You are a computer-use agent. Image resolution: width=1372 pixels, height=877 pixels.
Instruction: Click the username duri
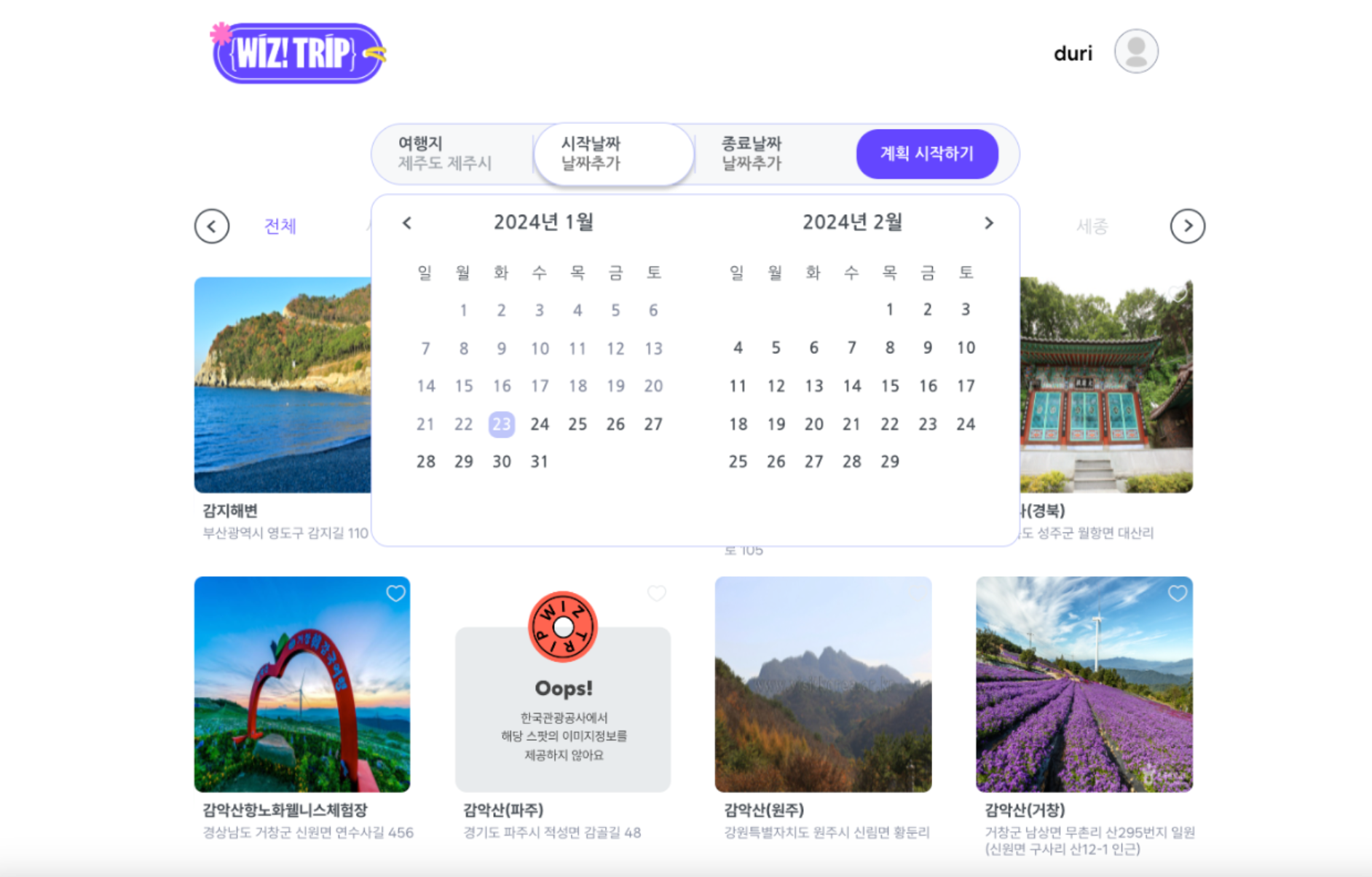1073,53
